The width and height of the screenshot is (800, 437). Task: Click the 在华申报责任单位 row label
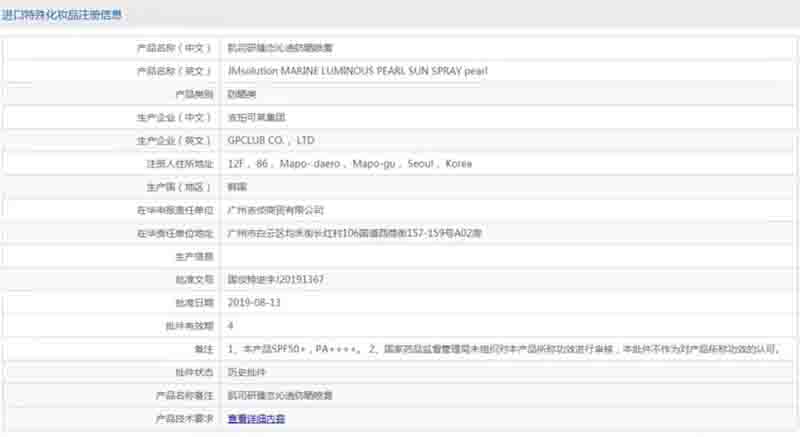tap(175, 210)
